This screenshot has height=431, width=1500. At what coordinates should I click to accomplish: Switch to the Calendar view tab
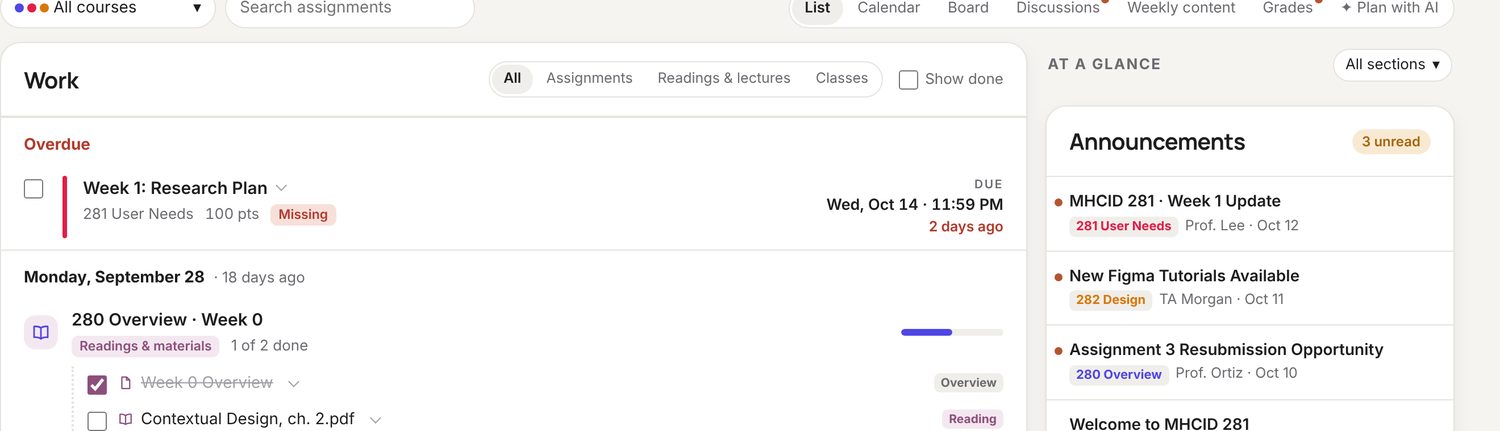click(x=888, y=8)
